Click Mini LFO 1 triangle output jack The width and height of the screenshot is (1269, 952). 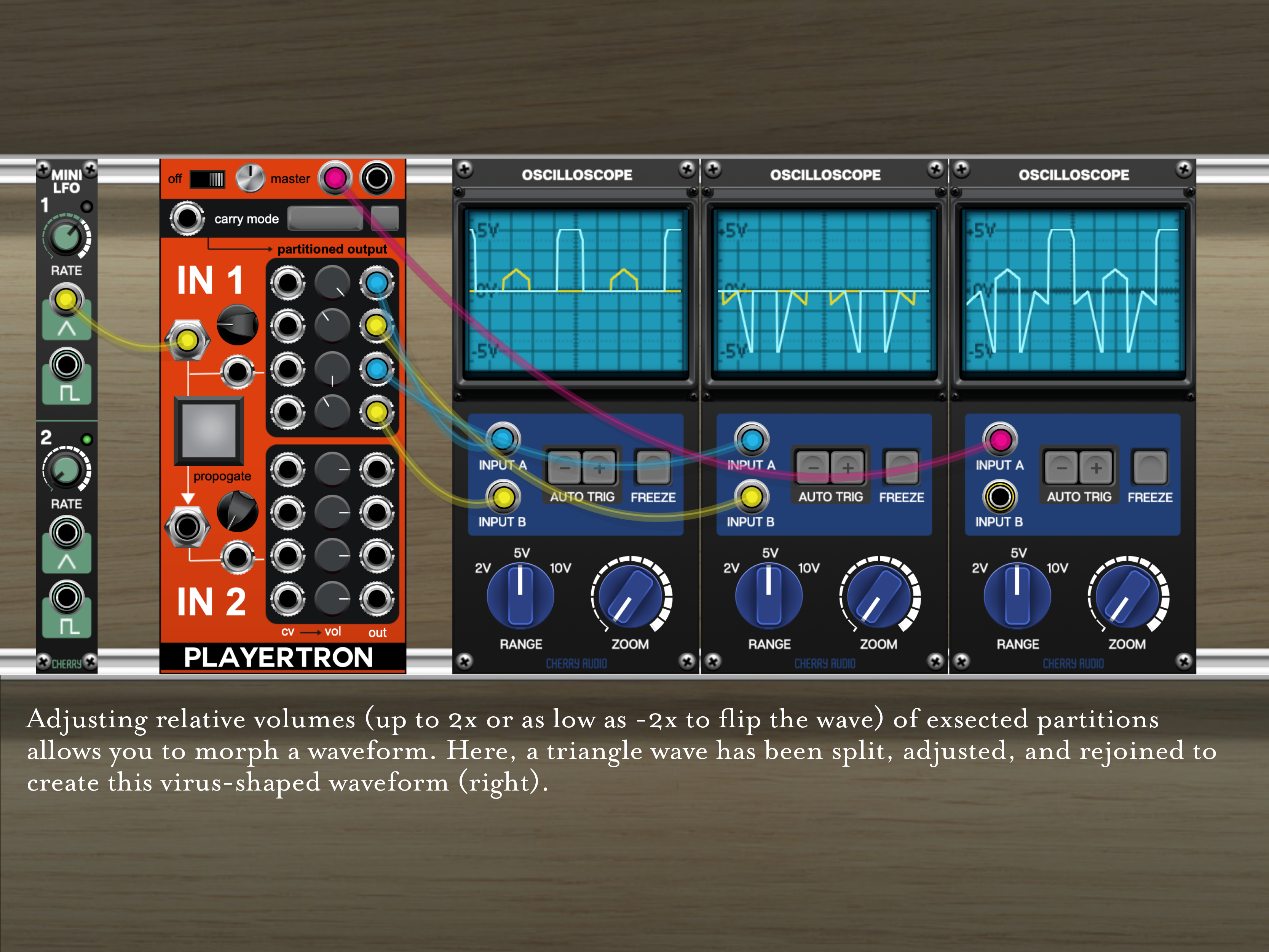pyautogui.click(x=66, y=300)
